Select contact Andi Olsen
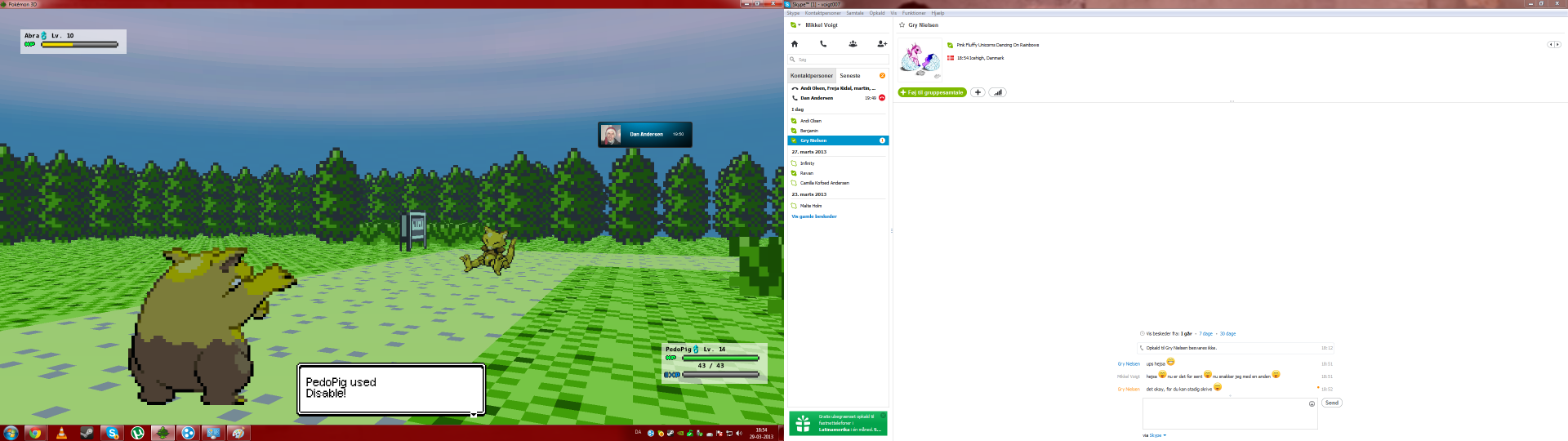Screen dimensions: 1568x441 [x=838, y=121]
